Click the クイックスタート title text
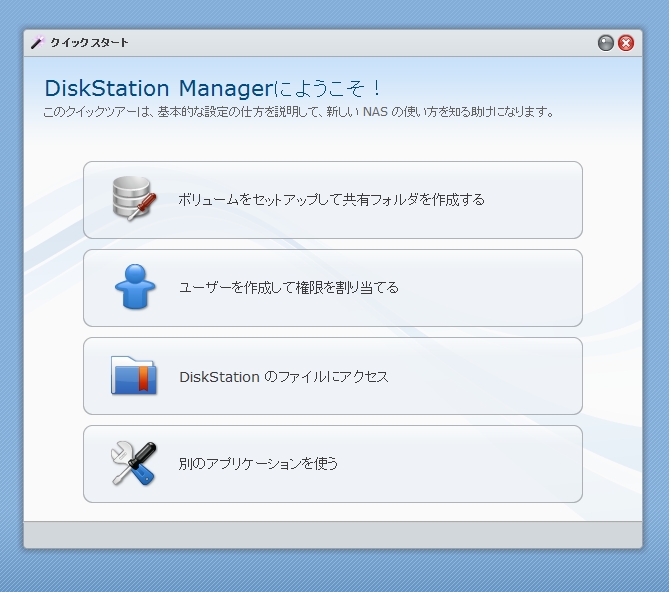The width and height of the screenshot is (669, 592). click(x=89, y=43)
